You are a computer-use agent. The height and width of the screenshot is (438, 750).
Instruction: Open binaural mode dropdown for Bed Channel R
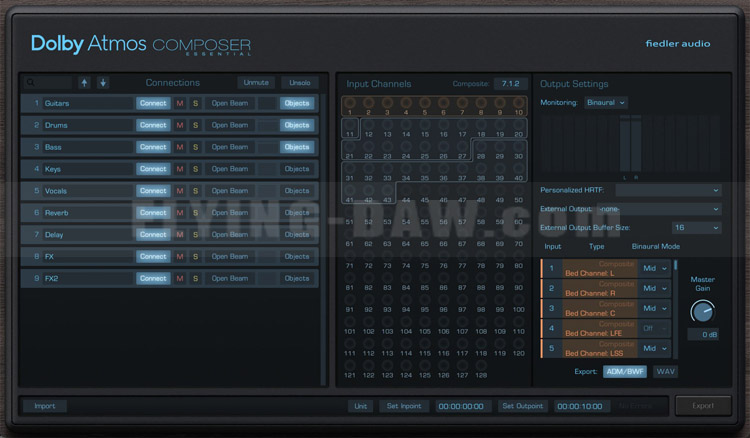(x=655, y=288)
